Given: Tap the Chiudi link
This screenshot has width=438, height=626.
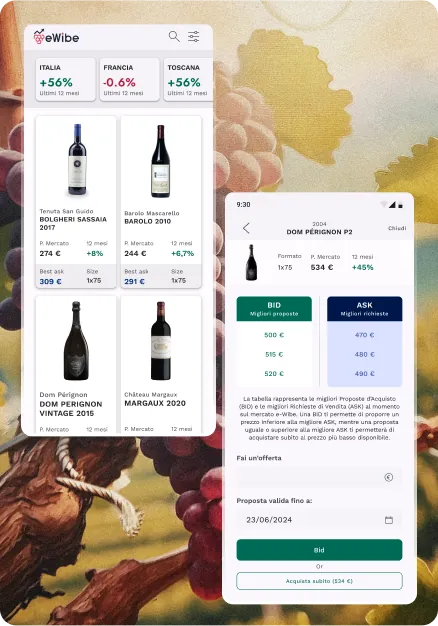Looking at the screenshot, I should [397, 228].
